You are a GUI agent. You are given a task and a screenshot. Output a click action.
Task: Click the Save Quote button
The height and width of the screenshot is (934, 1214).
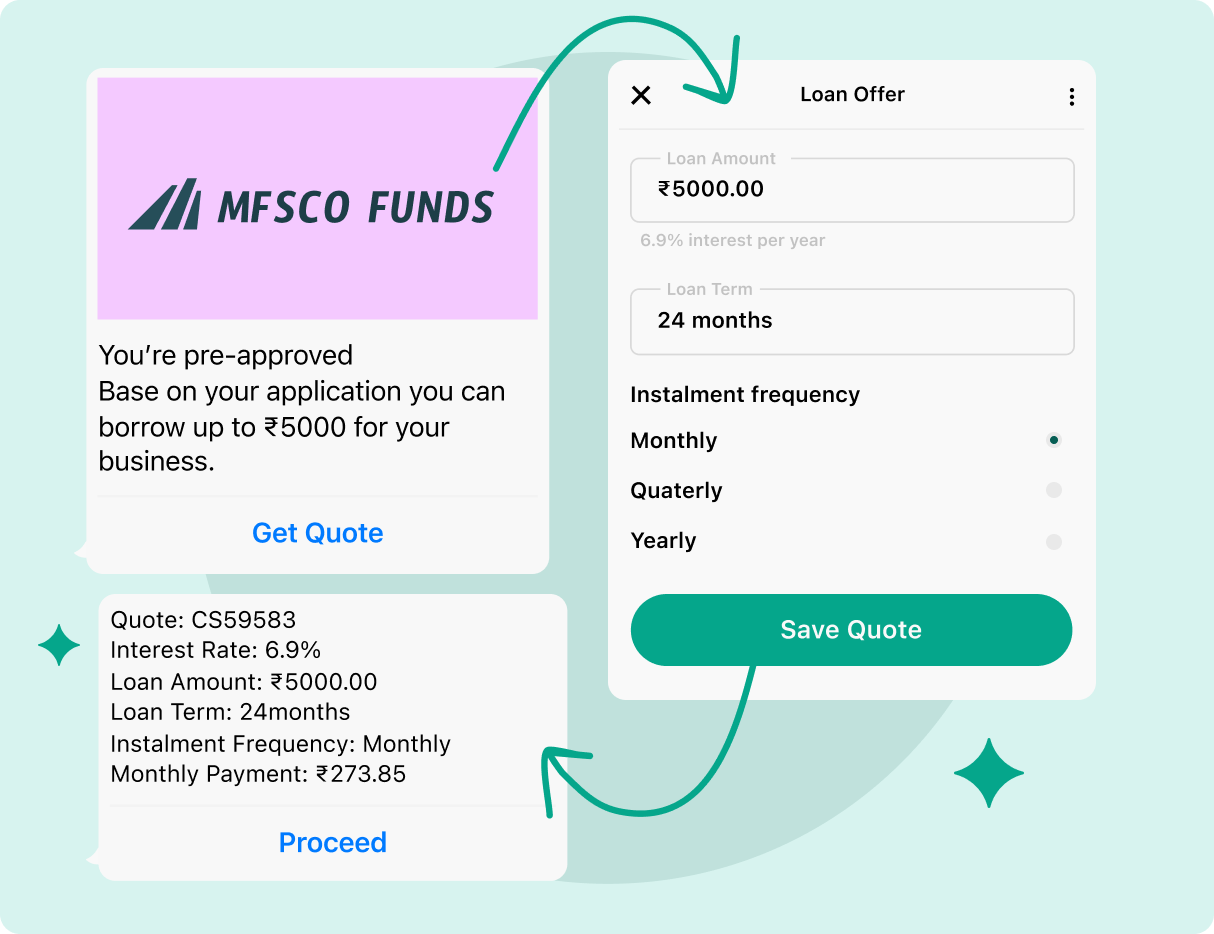[851, 630]
